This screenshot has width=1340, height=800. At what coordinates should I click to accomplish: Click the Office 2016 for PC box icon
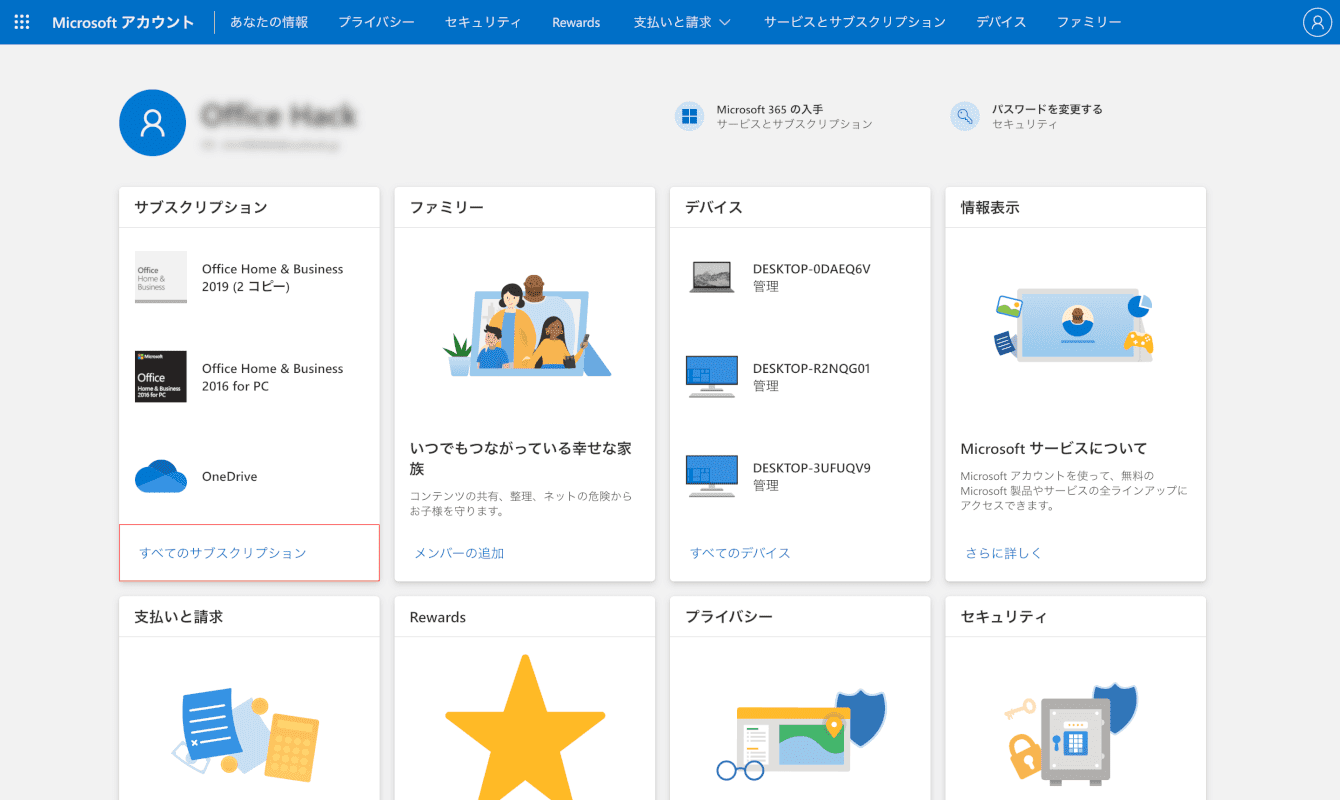(x=161, y=377)
